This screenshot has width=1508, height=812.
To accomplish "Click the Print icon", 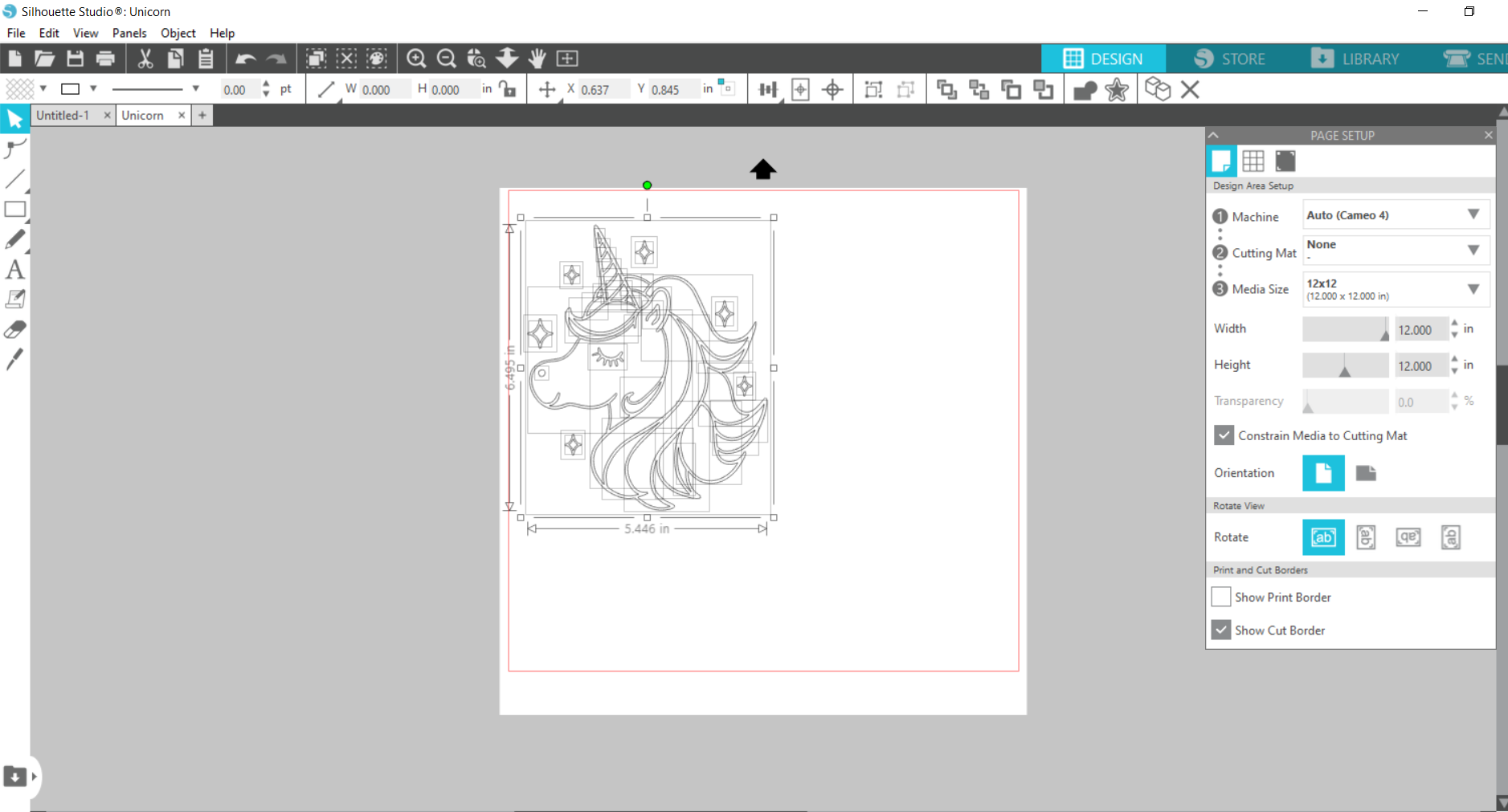I will (105, 58).
